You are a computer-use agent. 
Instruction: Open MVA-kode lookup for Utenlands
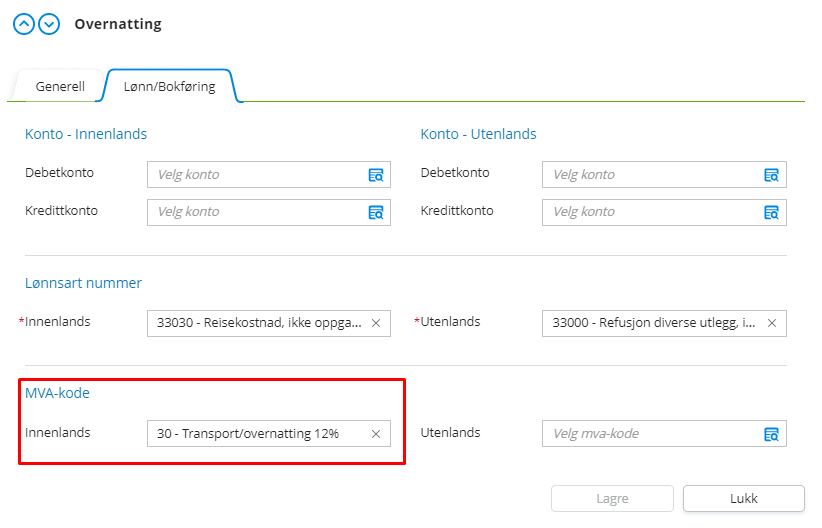click(771, 434)
